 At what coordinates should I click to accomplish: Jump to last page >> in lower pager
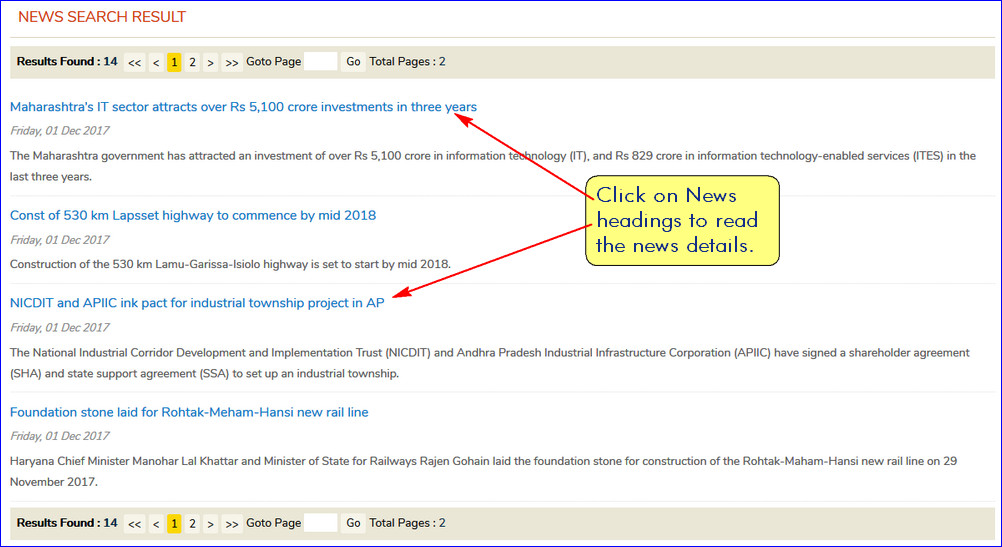click(232, 523)
